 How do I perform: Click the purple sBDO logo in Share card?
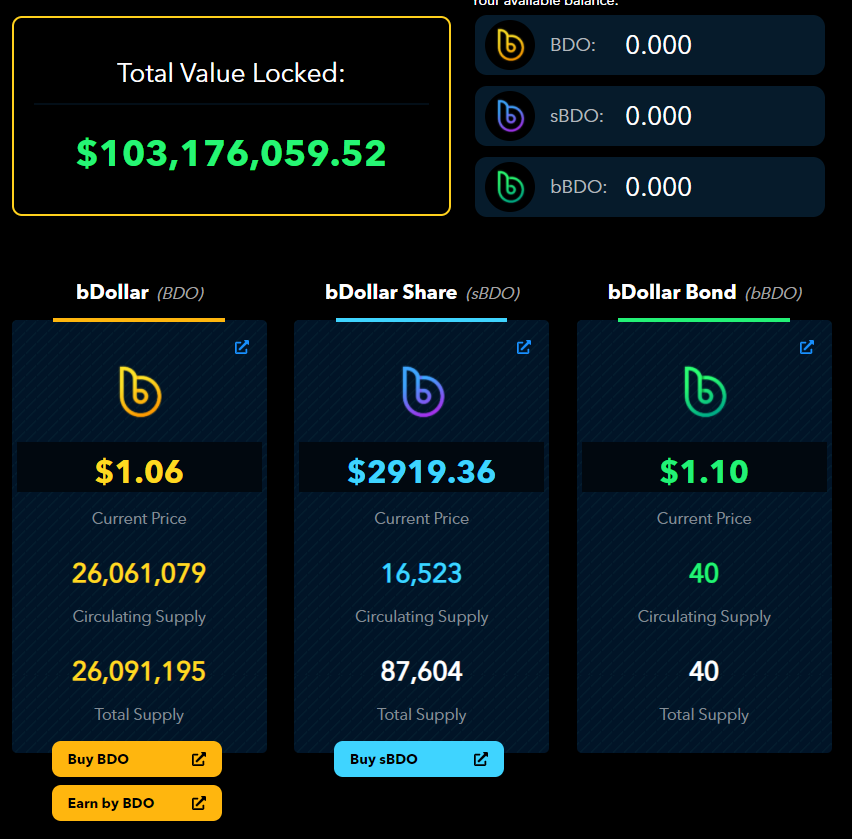[x=423, y=392]
